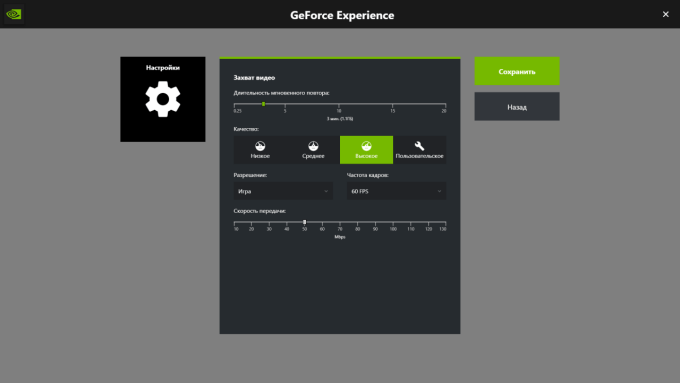681x383 pixels.
Task: Open the Разрешение dropdown showing Игра
Action: point(283,191)
